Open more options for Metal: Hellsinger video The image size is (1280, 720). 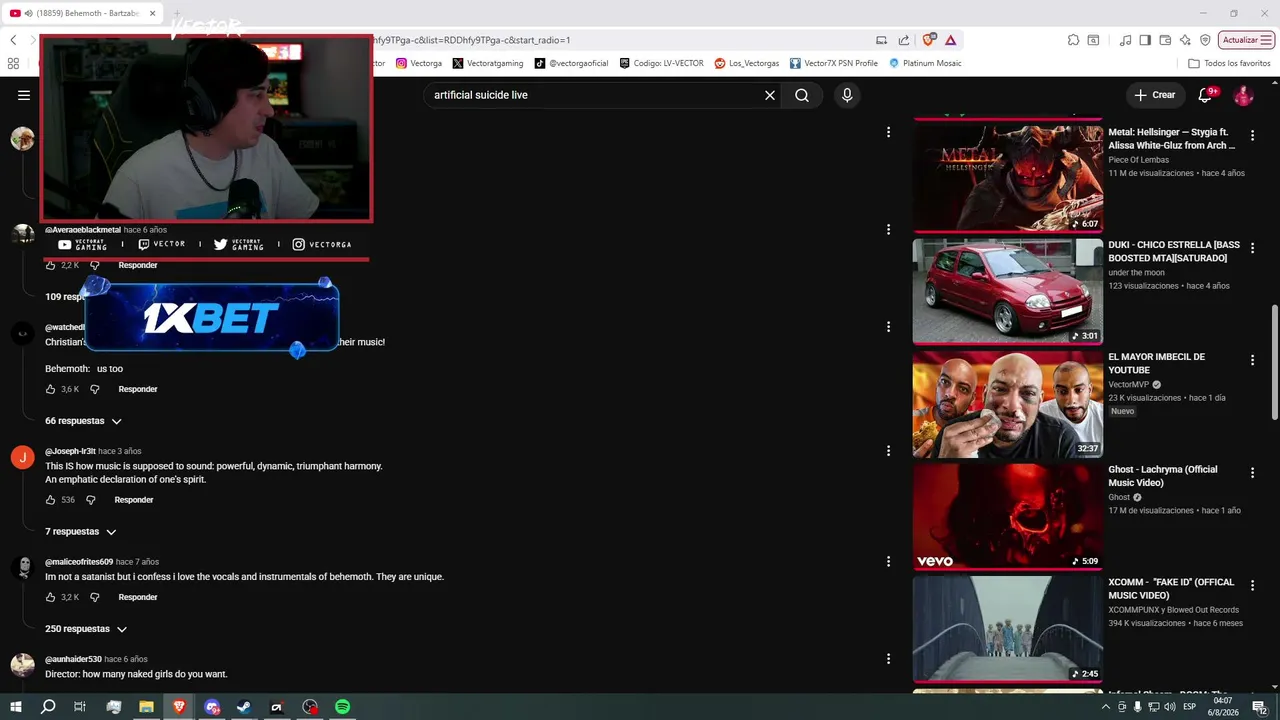point(1252,135)
